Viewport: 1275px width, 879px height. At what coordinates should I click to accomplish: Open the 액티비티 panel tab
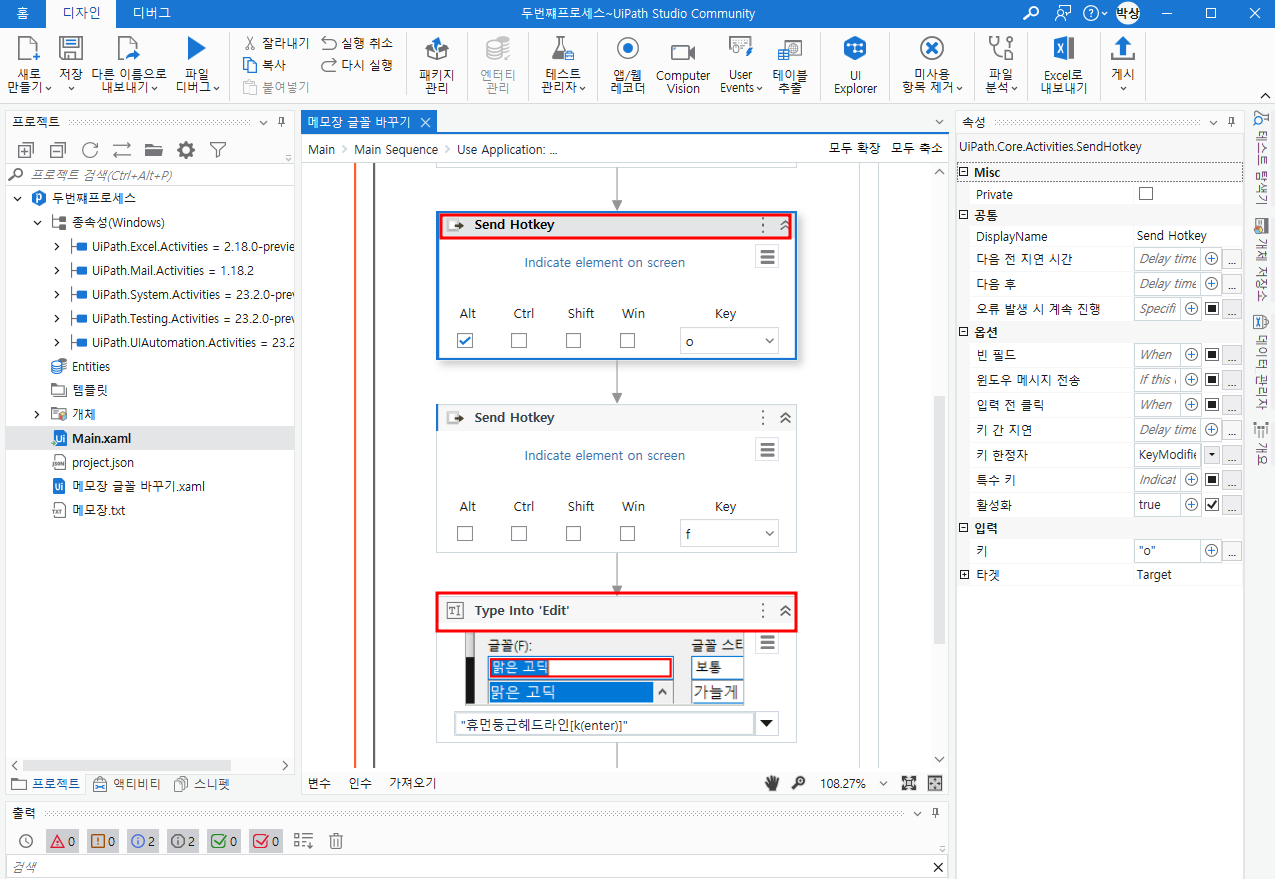coord(128,784)
